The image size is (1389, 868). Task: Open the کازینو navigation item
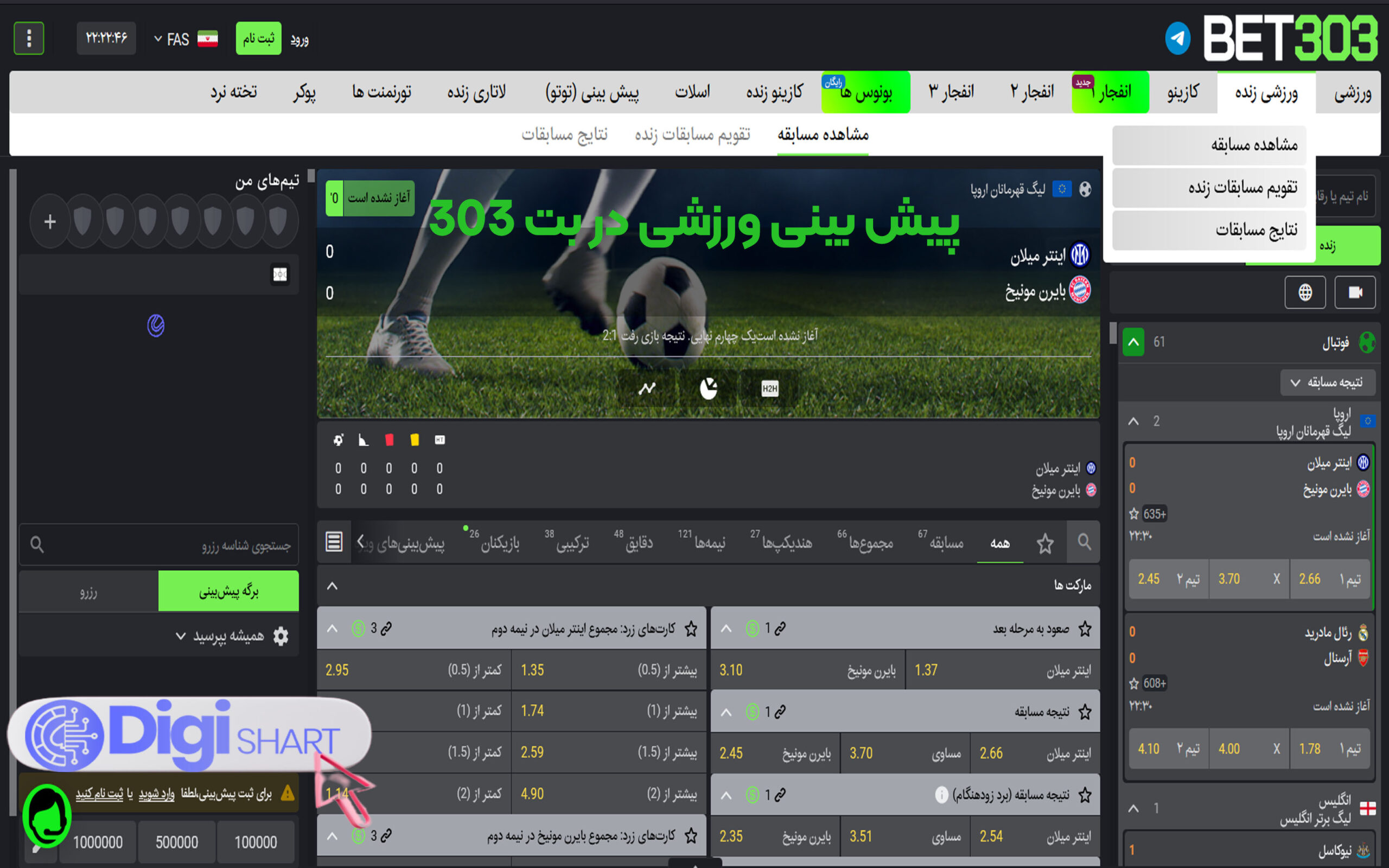pyautogui.click(x=1183, y=92)
